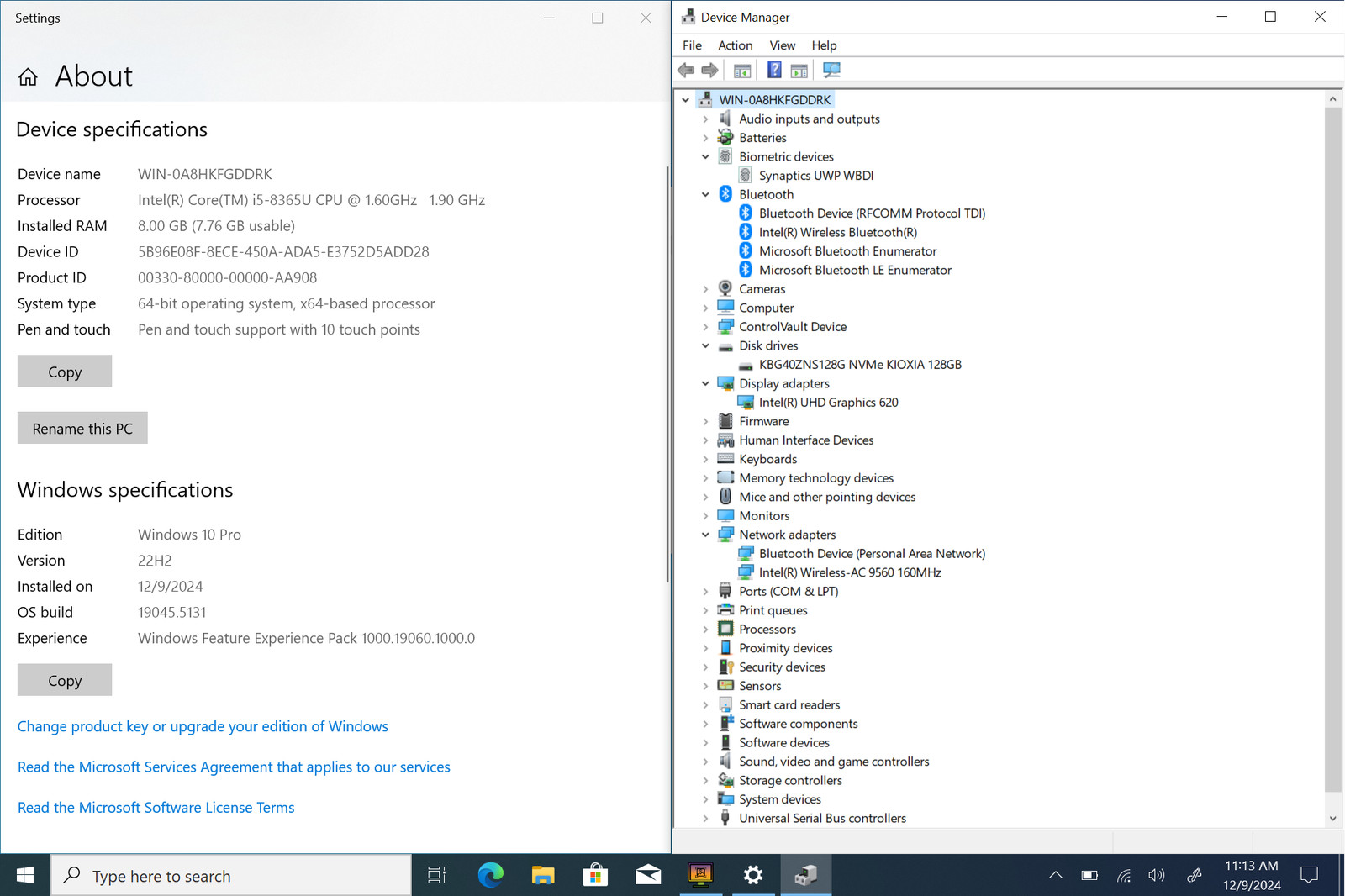Select Bluetooth Device (Personal Area Network)
Image resolution: width=1345 pixels, height=896 pixels.
[872, 554]
